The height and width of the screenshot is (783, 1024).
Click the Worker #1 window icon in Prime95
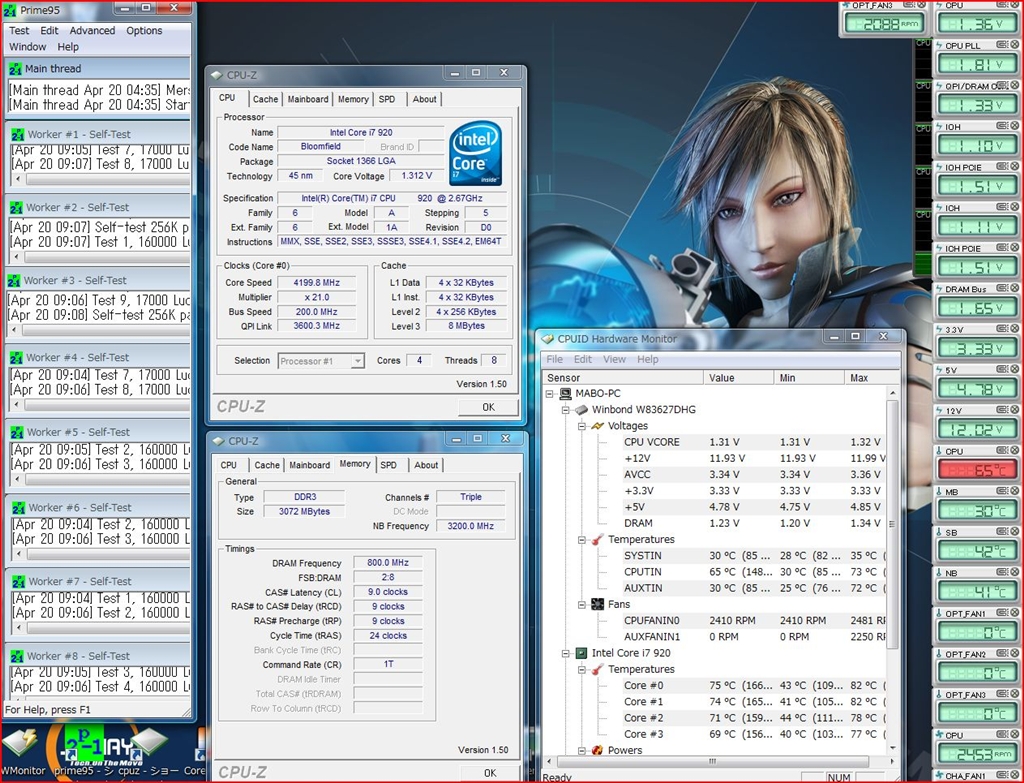[17, 134]
